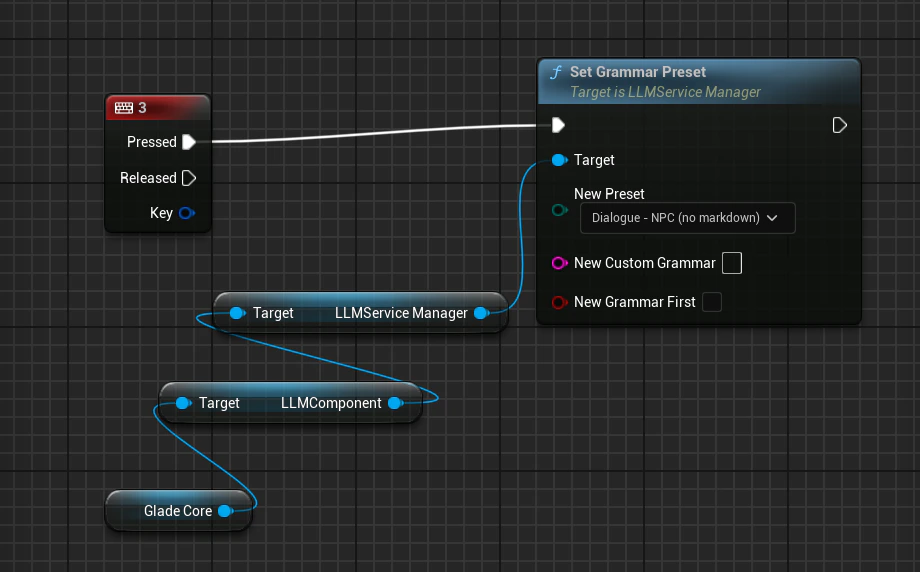Image resolution: width=920 pixels, height=572 pixels.
Task: Click the Released execution pin on key 3 node
Action: 189,178
